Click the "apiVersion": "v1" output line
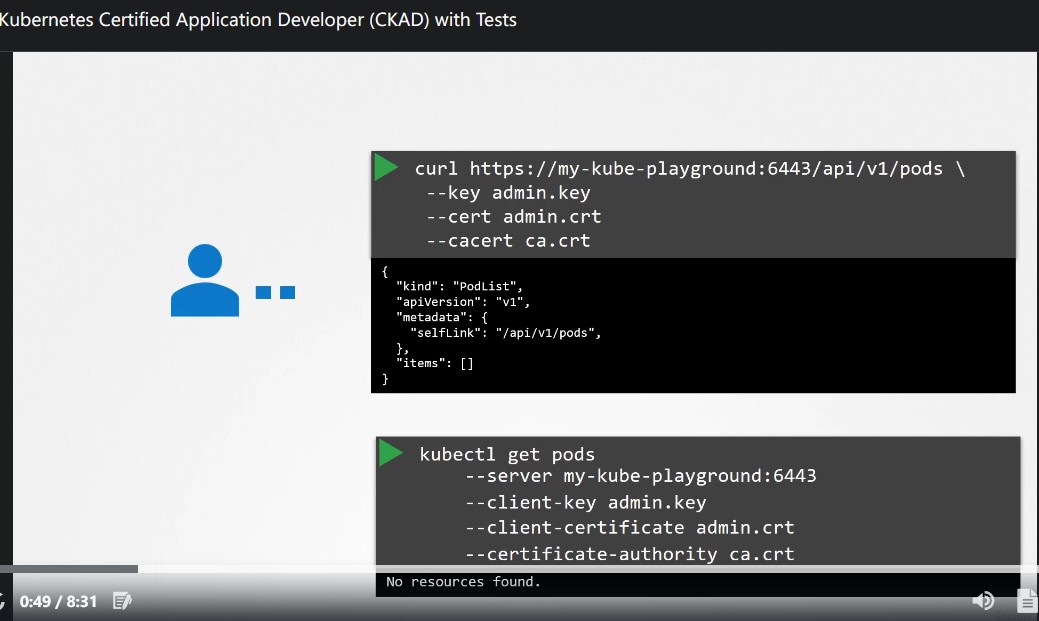The height and width of the screenshot is (621, 1039). click(463, 302)
